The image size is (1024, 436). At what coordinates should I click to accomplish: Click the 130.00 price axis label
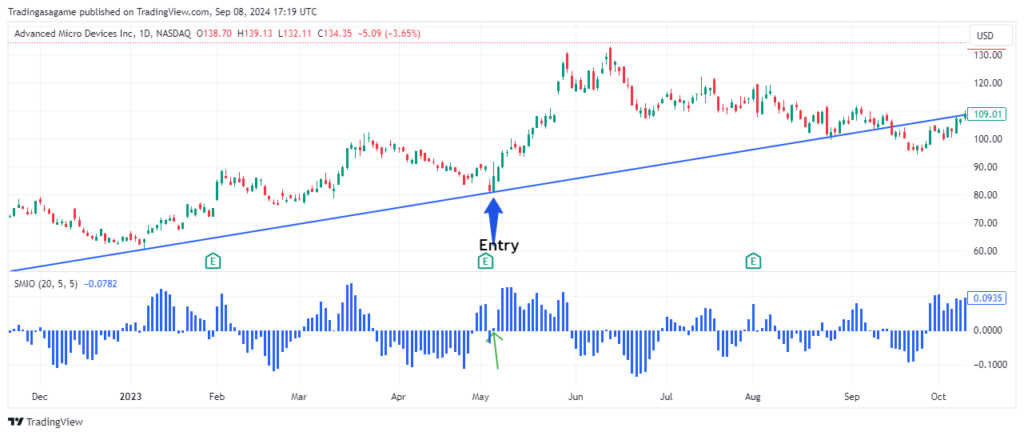pos(986,55)
